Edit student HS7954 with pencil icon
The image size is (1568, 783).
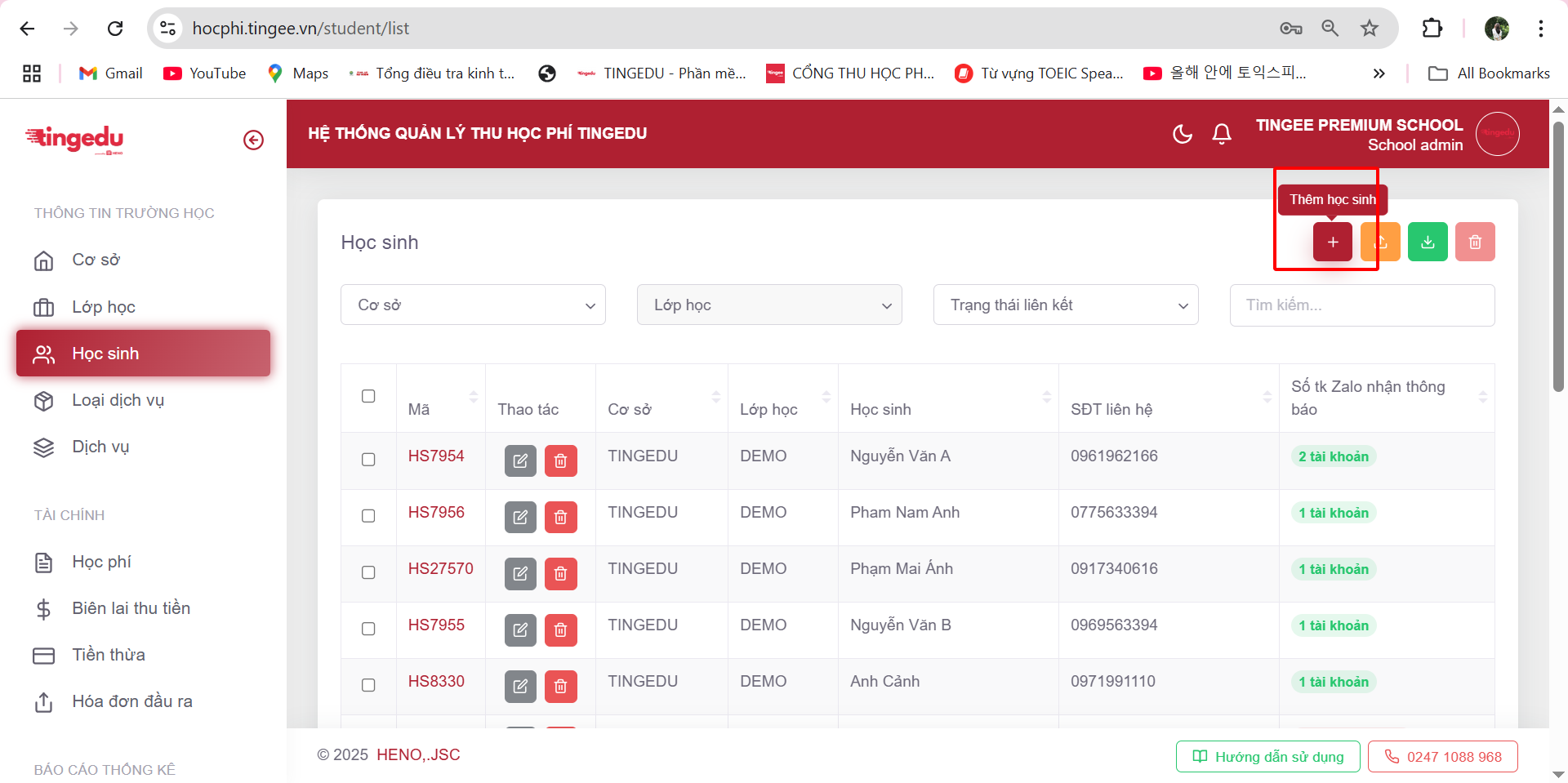pos(520,461)
